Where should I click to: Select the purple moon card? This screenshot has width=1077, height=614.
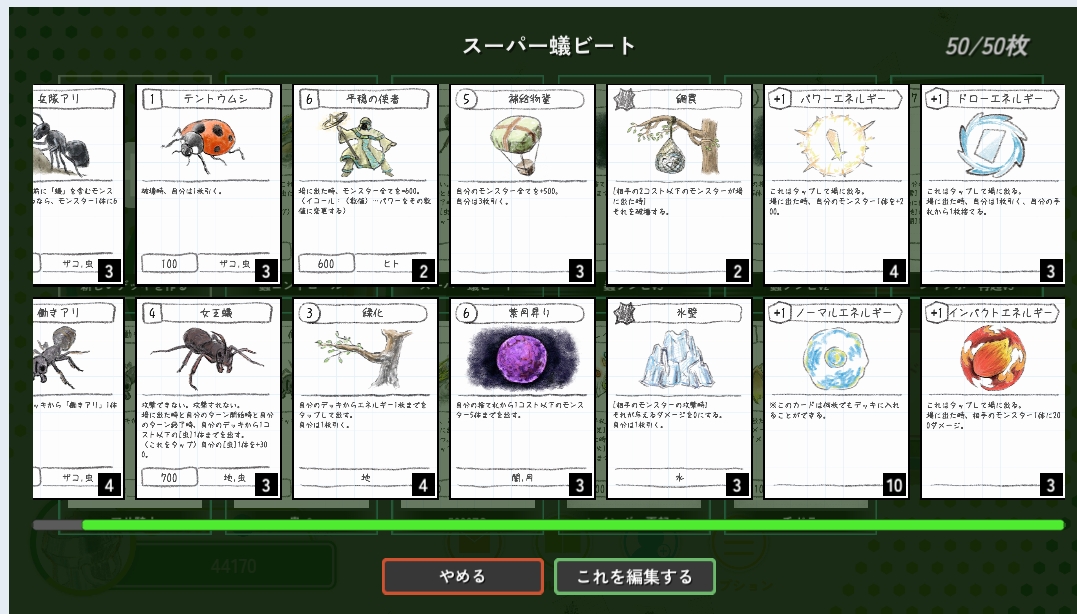[522, 398]
